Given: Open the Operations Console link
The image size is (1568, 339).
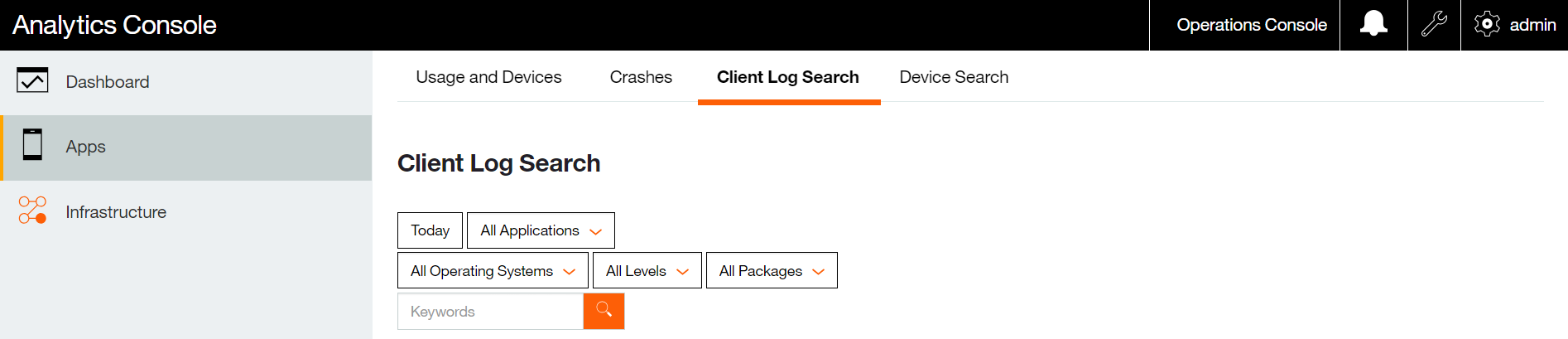Looking at the screenshot, I should coord(1251,25).
